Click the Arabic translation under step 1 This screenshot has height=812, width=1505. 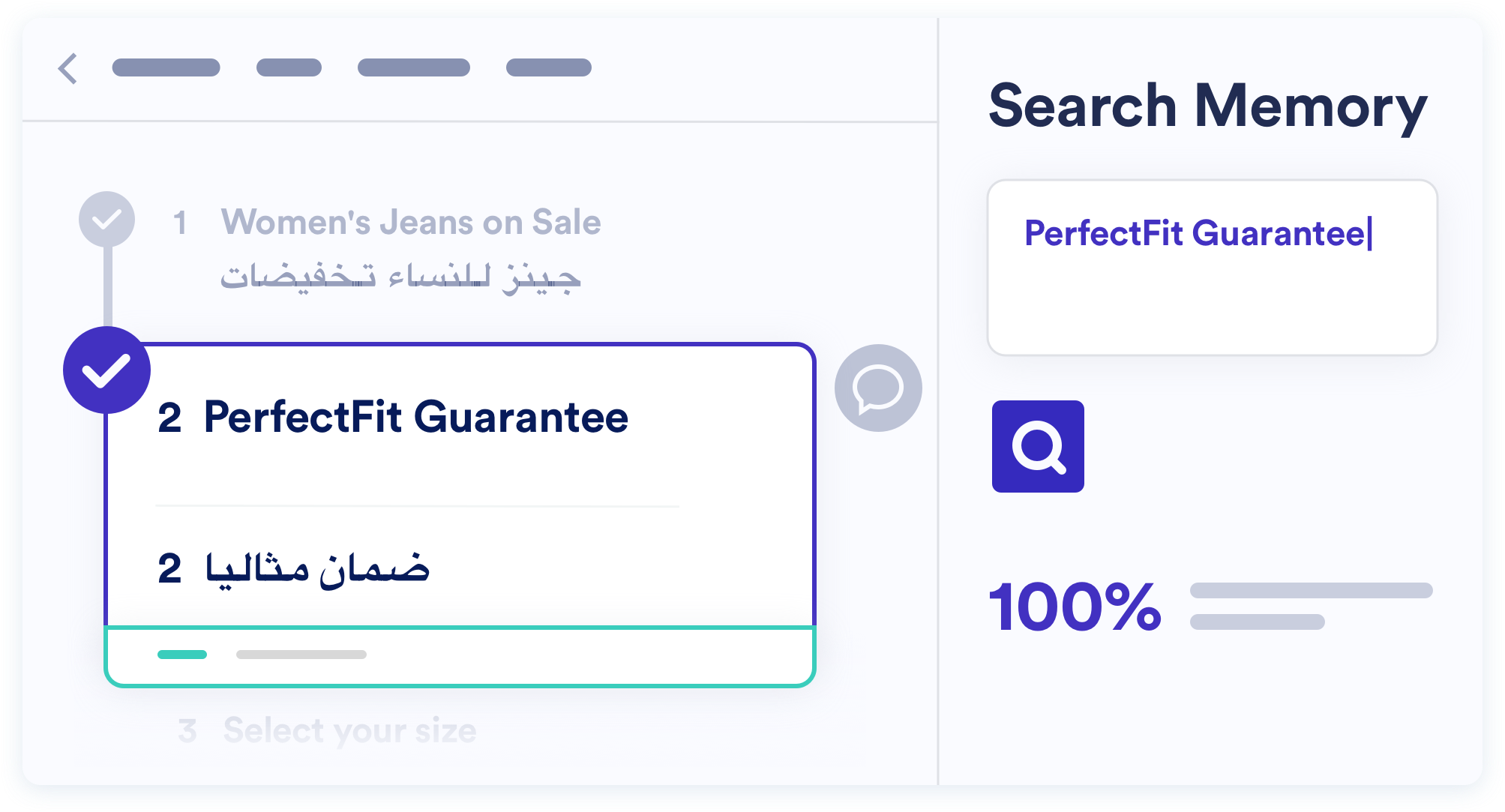(x=400, y=277)
